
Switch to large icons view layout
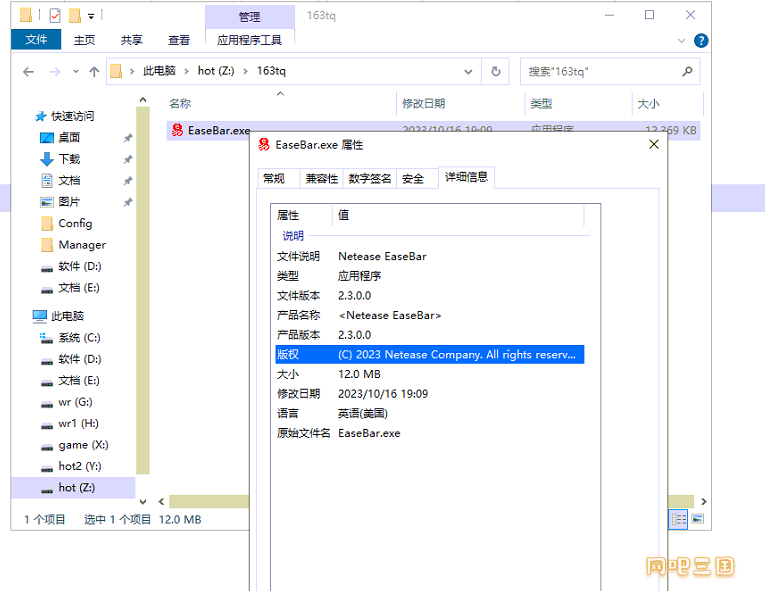pos(698,519)
